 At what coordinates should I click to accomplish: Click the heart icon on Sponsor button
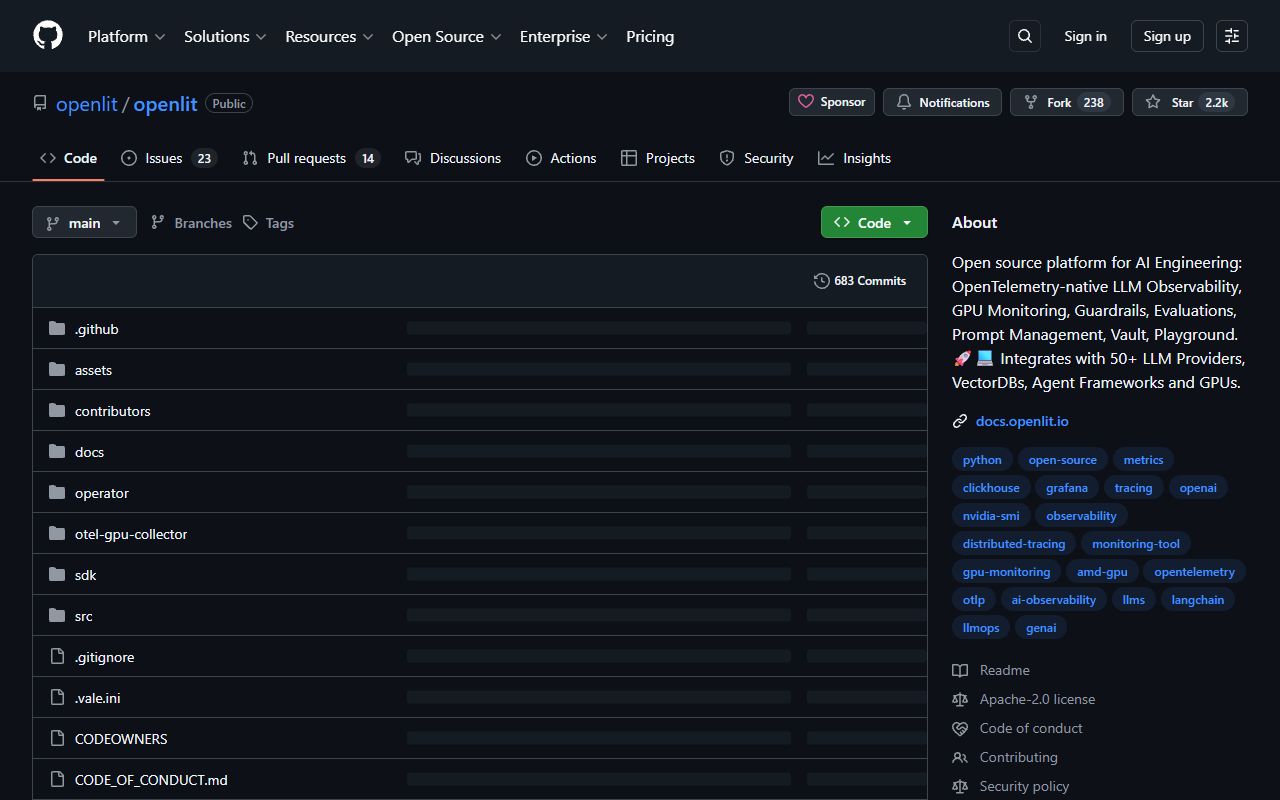pyautogui.click(x=806, y=101)
